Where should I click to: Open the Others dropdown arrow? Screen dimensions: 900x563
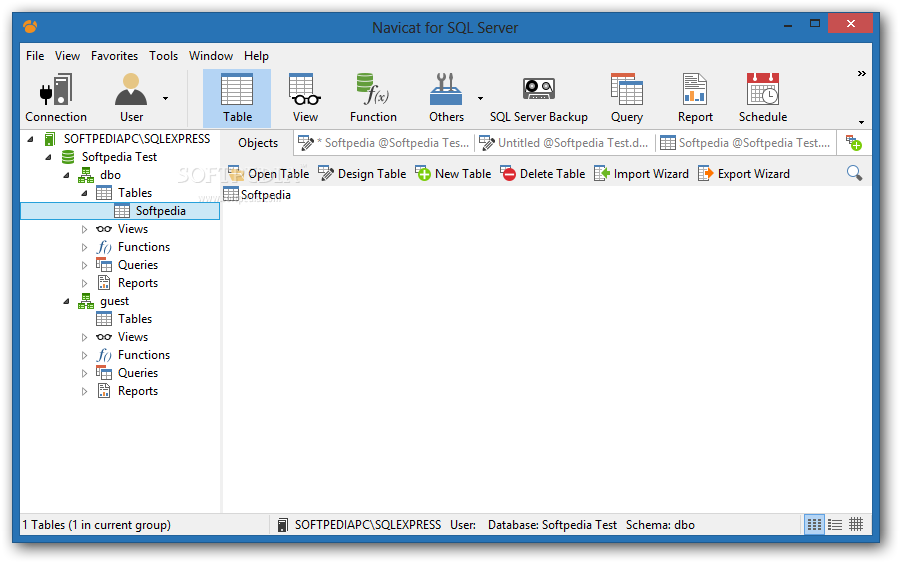[480, 98]
